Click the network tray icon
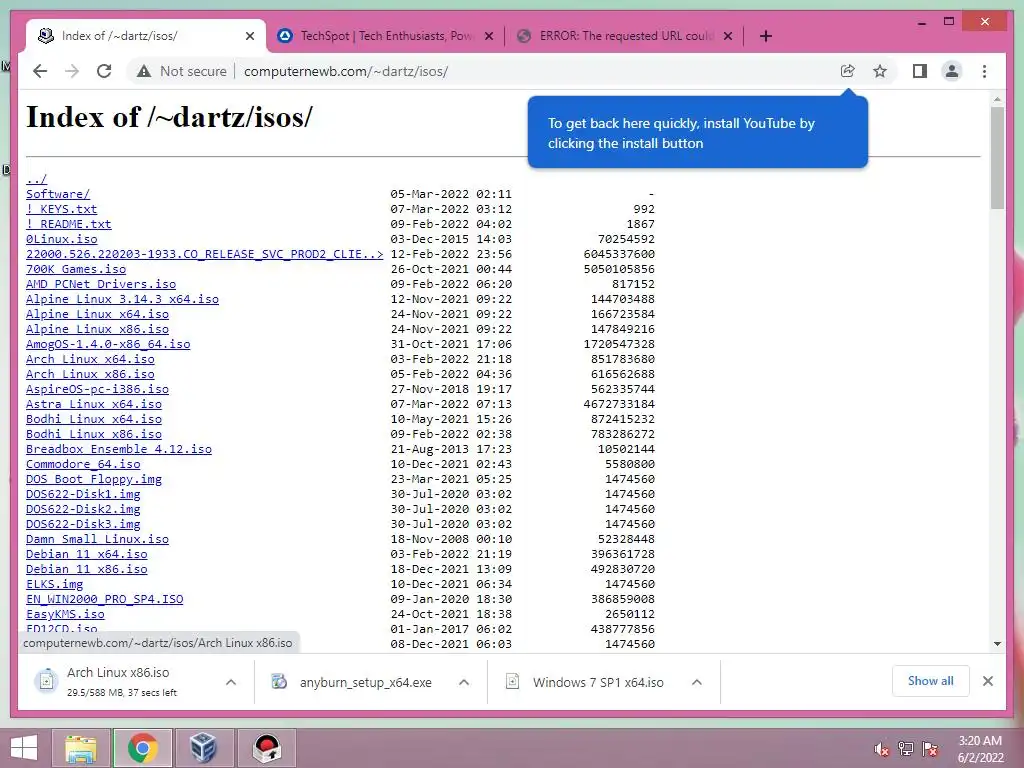The height and width of the screenshot is (768, 1024). click(905, 749)
